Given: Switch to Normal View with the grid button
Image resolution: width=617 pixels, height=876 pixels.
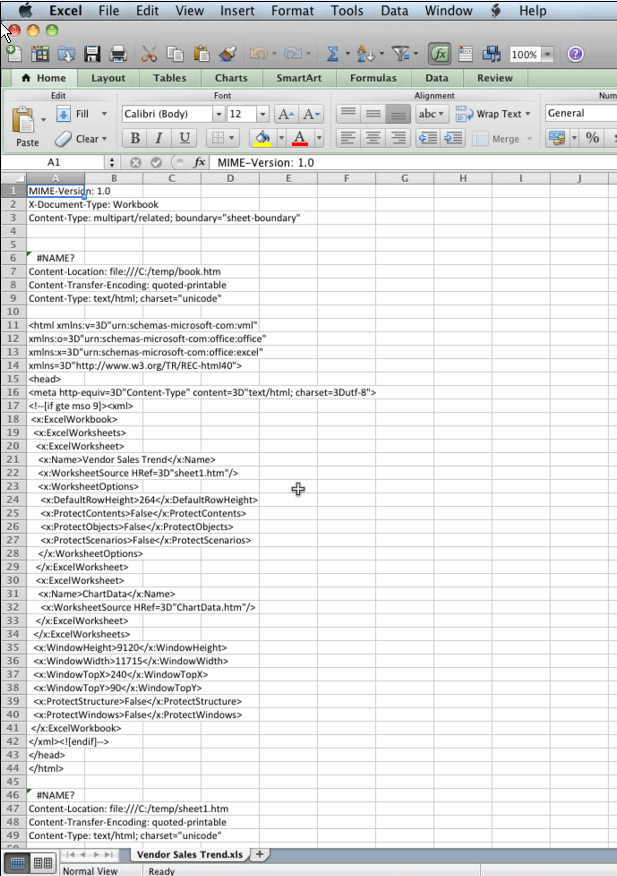Looking at the screenshot, I should [17, 863].
